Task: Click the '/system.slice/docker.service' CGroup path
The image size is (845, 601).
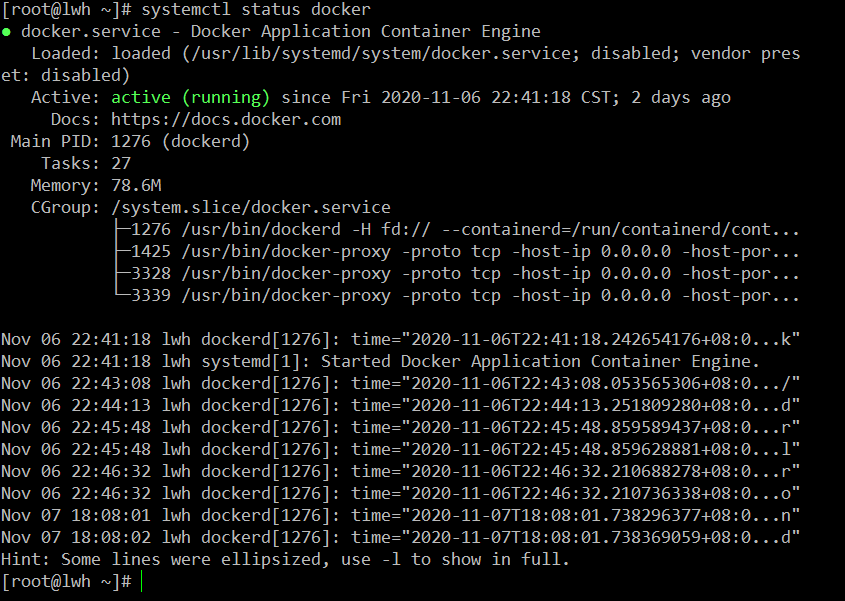Action: 251,208
